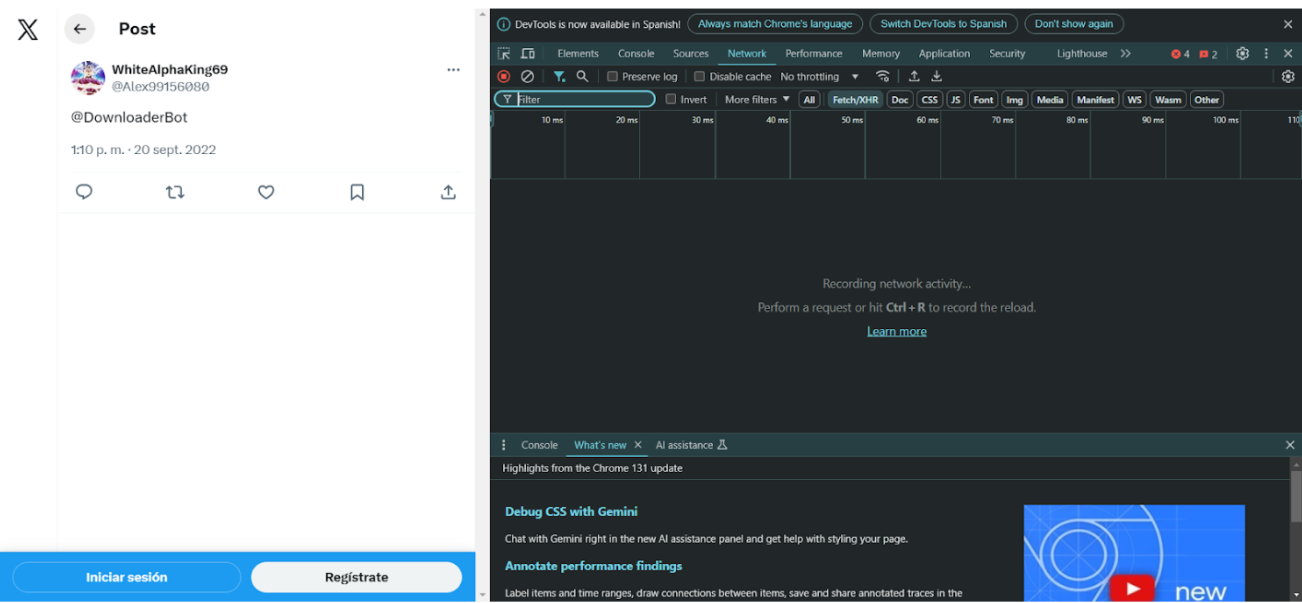Viewport: 1302px width, 603px height.
Task: Open the Lighthouse tab
Action: pyautogui.click(x=1081, y=54)
